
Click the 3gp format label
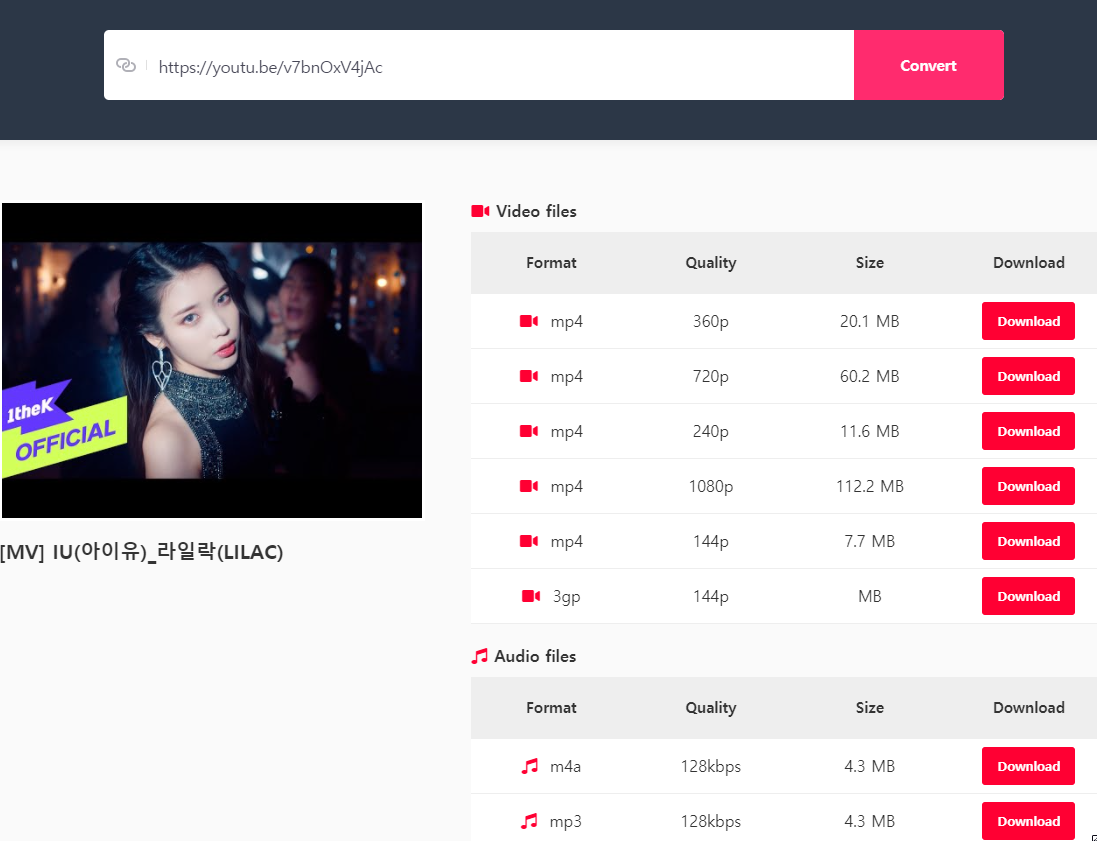click(567, 597)
